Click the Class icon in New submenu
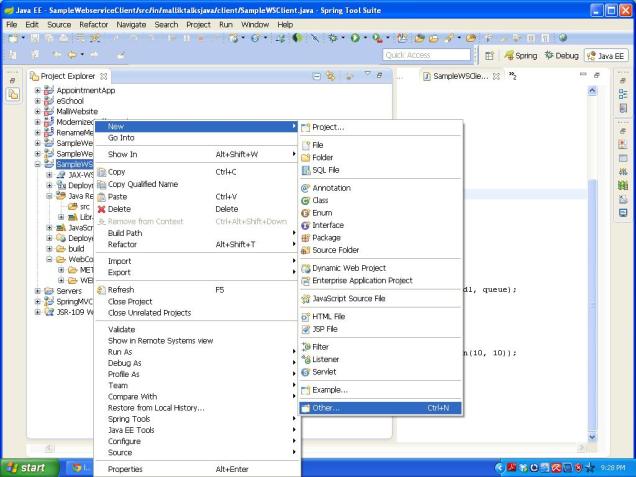The image size is (636, 477). click(306, 200)
